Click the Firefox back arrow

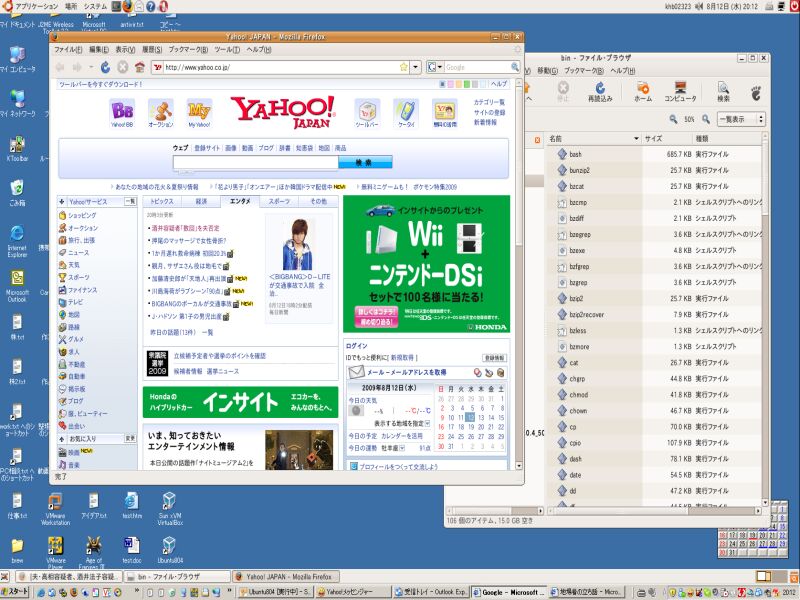(60, 67)
